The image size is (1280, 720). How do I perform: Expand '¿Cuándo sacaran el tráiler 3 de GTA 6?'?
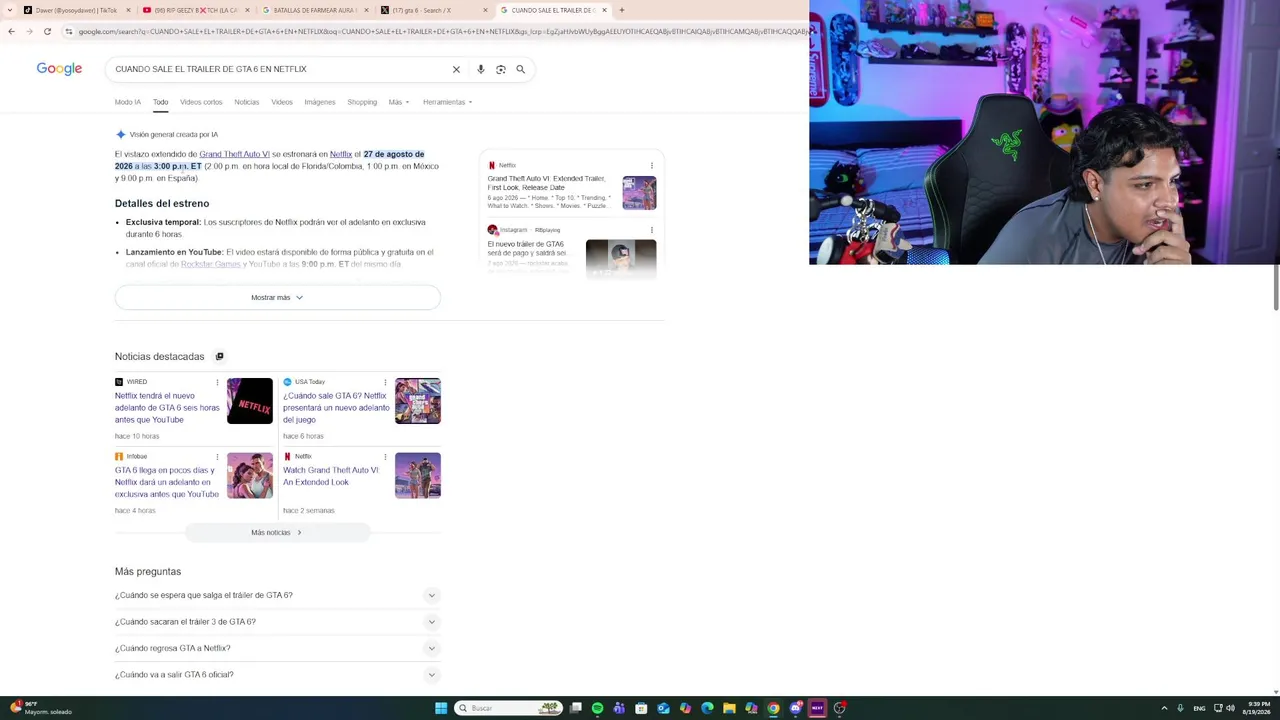pyautogui.click(x=277, y=622)
